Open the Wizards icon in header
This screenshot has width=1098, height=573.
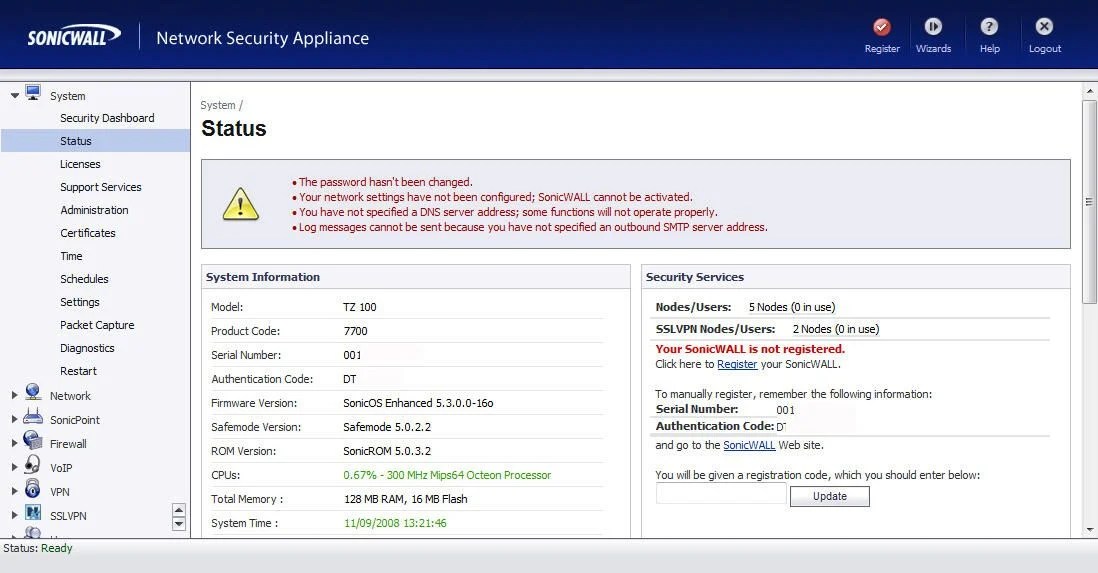[933, 27]
